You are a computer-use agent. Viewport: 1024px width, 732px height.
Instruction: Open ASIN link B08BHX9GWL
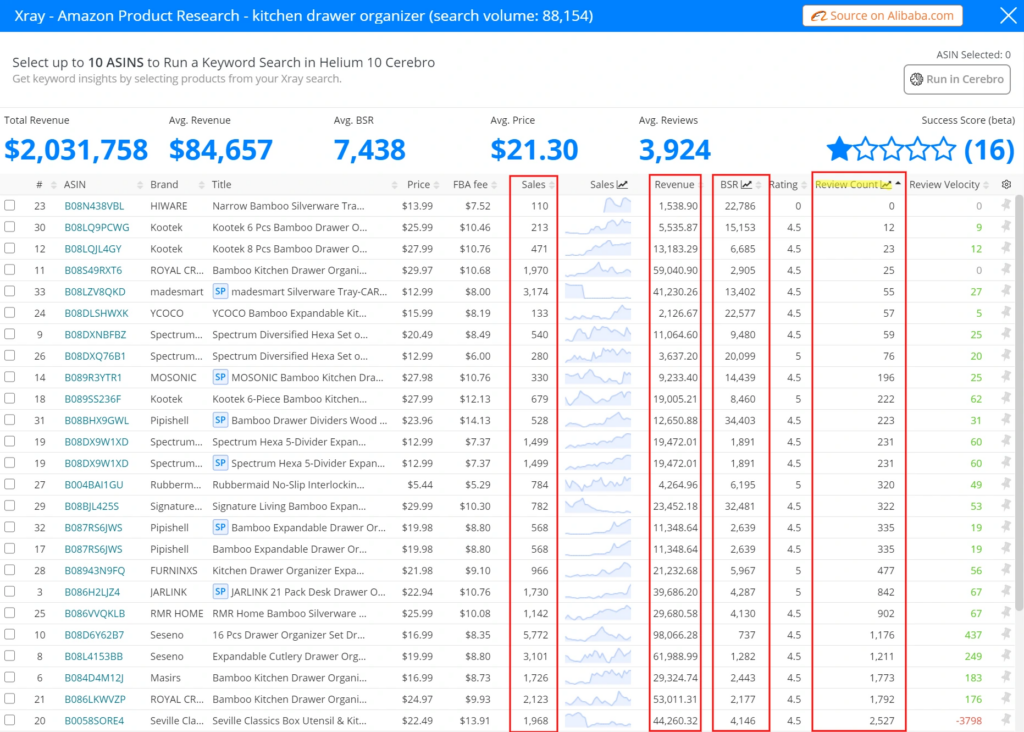pos(96,420)
